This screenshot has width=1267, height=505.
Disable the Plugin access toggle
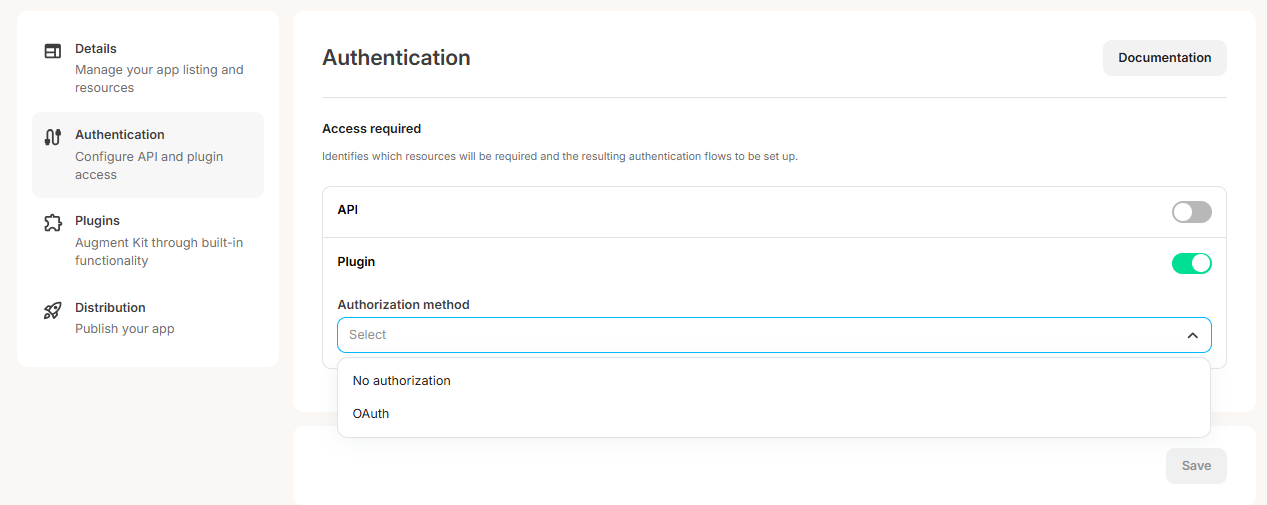coord(1191,263)
